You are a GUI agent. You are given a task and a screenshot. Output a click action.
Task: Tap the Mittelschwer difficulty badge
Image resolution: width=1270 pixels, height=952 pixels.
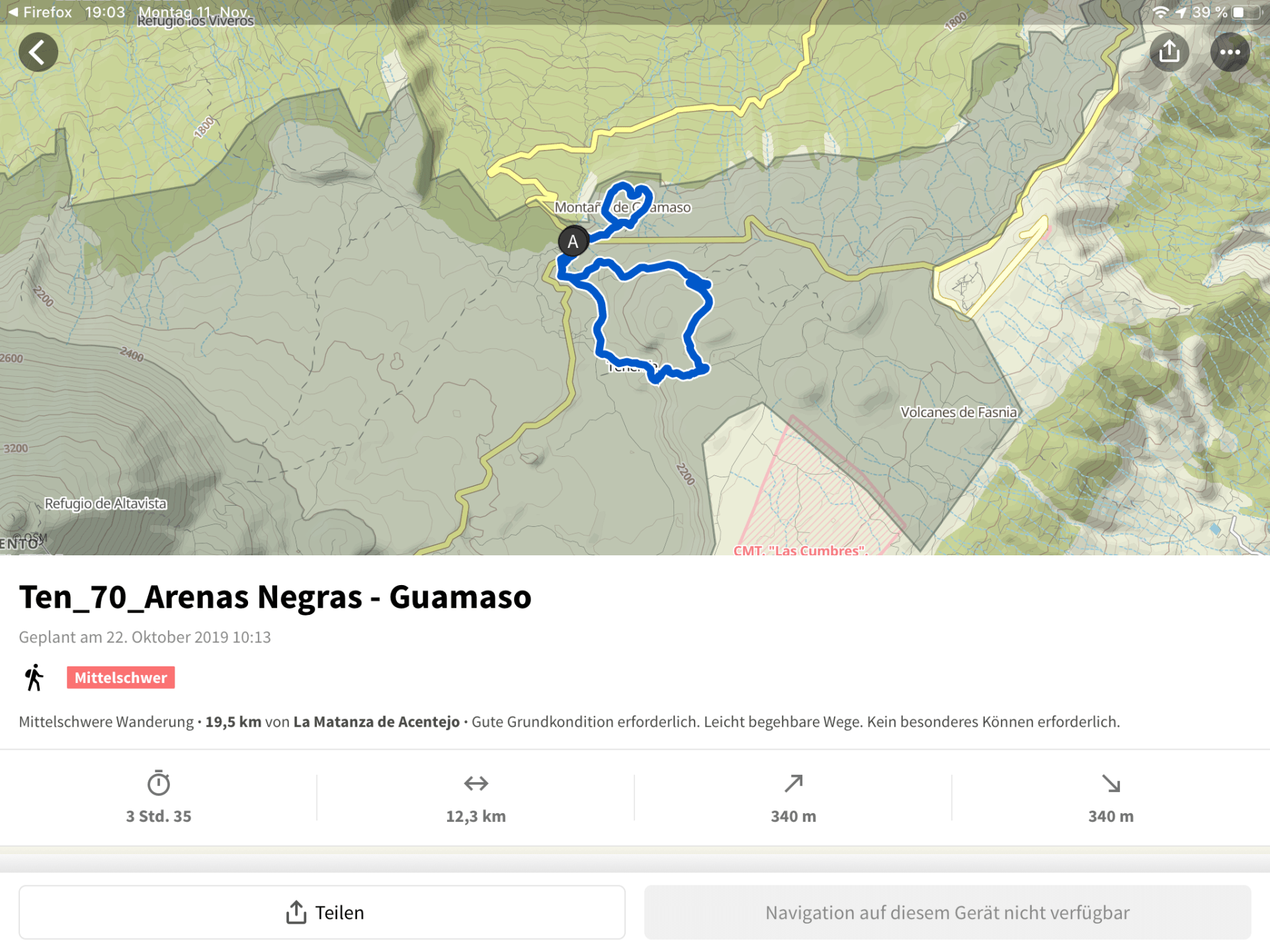tap(120, 678)
